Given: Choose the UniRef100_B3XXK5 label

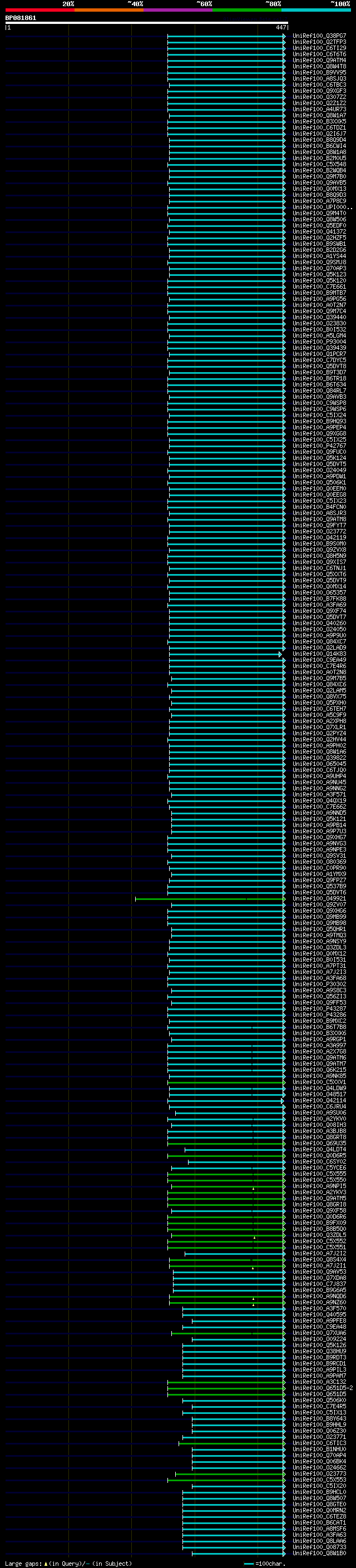Looking at the screenshot, I should 319,122.
